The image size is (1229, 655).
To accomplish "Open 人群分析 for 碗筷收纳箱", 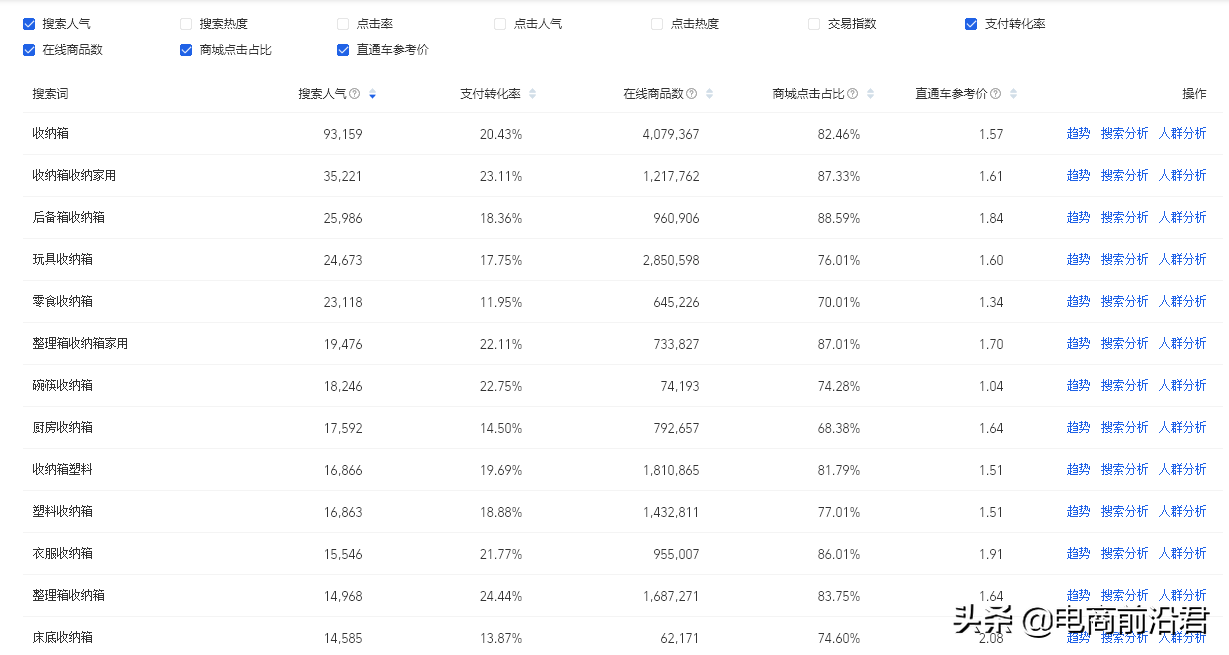I will 1183,384.
